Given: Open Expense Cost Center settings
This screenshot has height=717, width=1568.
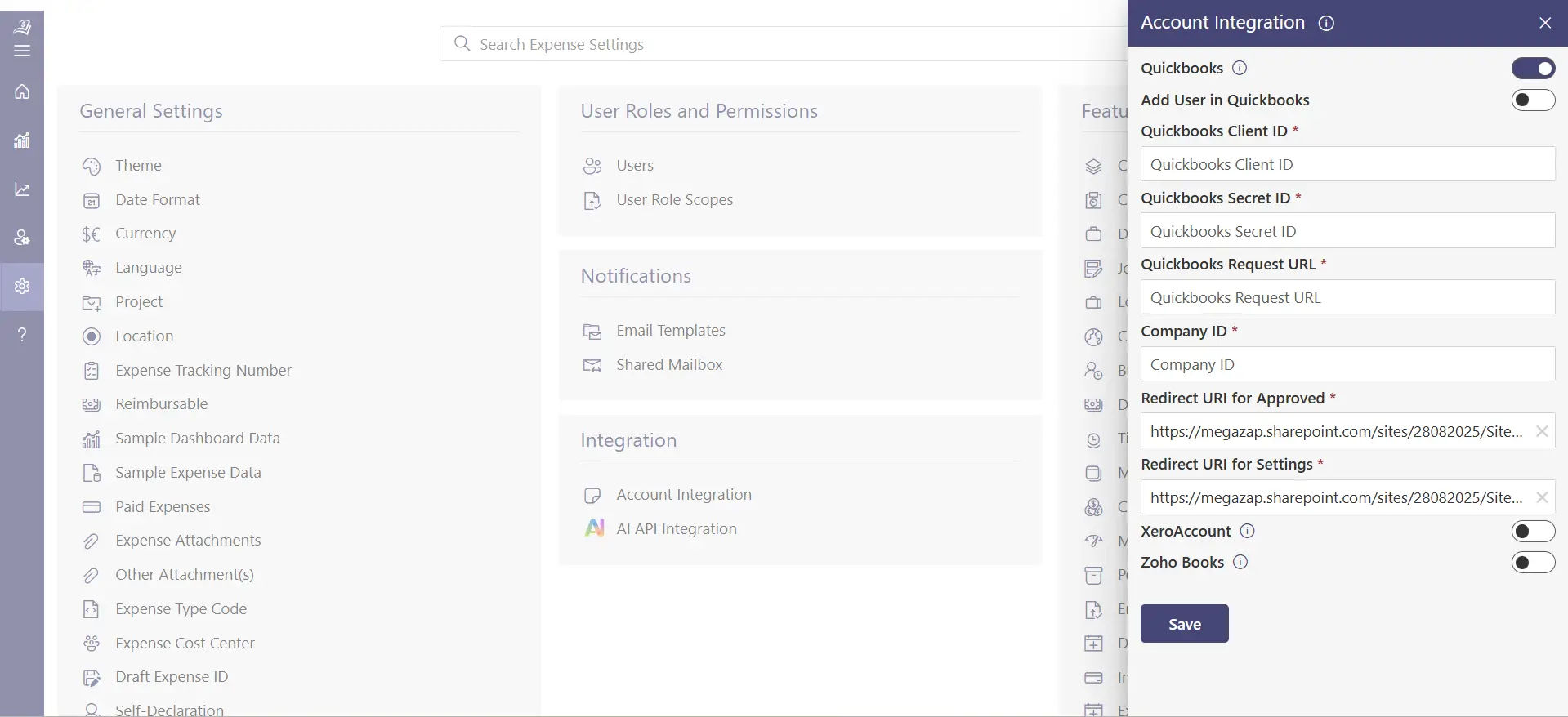Looking at the screenshot, I should [x=185, y=643].
